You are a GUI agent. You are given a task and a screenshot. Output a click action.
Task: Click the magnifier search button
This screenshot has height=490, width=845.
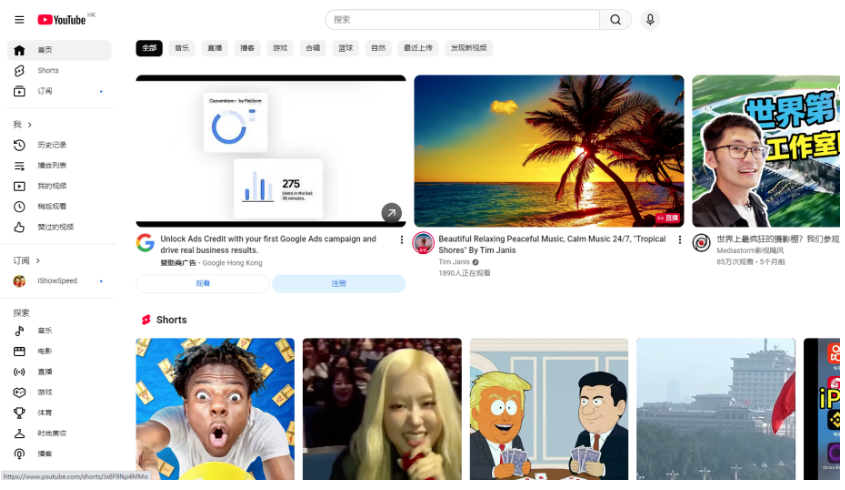pyautogui.click(x=615, y=20)
